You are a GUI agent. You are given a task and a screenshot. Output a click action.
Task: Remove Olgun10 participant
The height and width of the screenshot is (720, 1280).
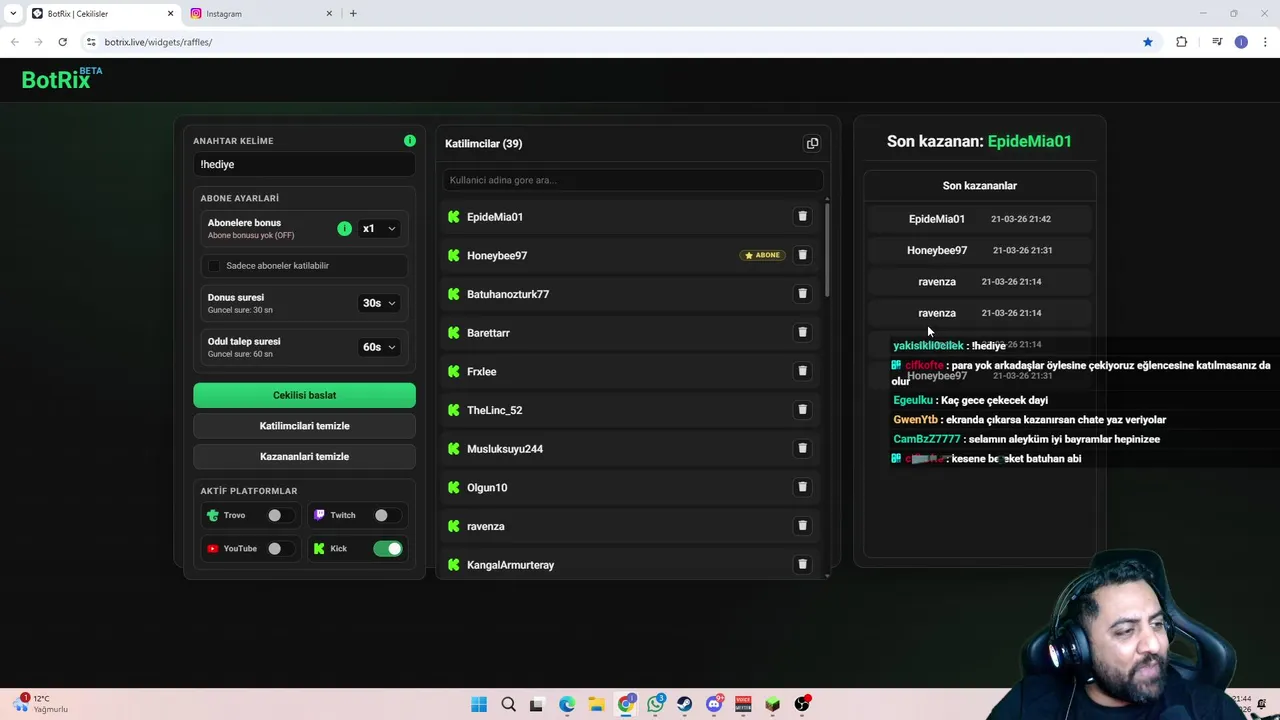click(802, 487)
